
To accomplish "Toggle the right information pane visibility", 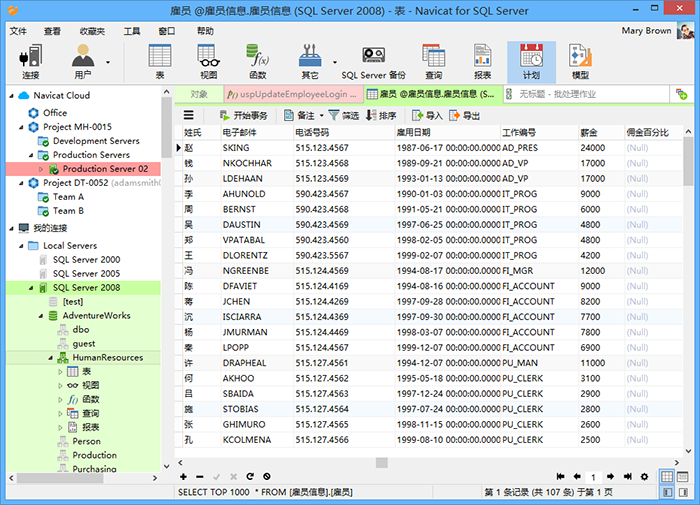I will [683, 492].
